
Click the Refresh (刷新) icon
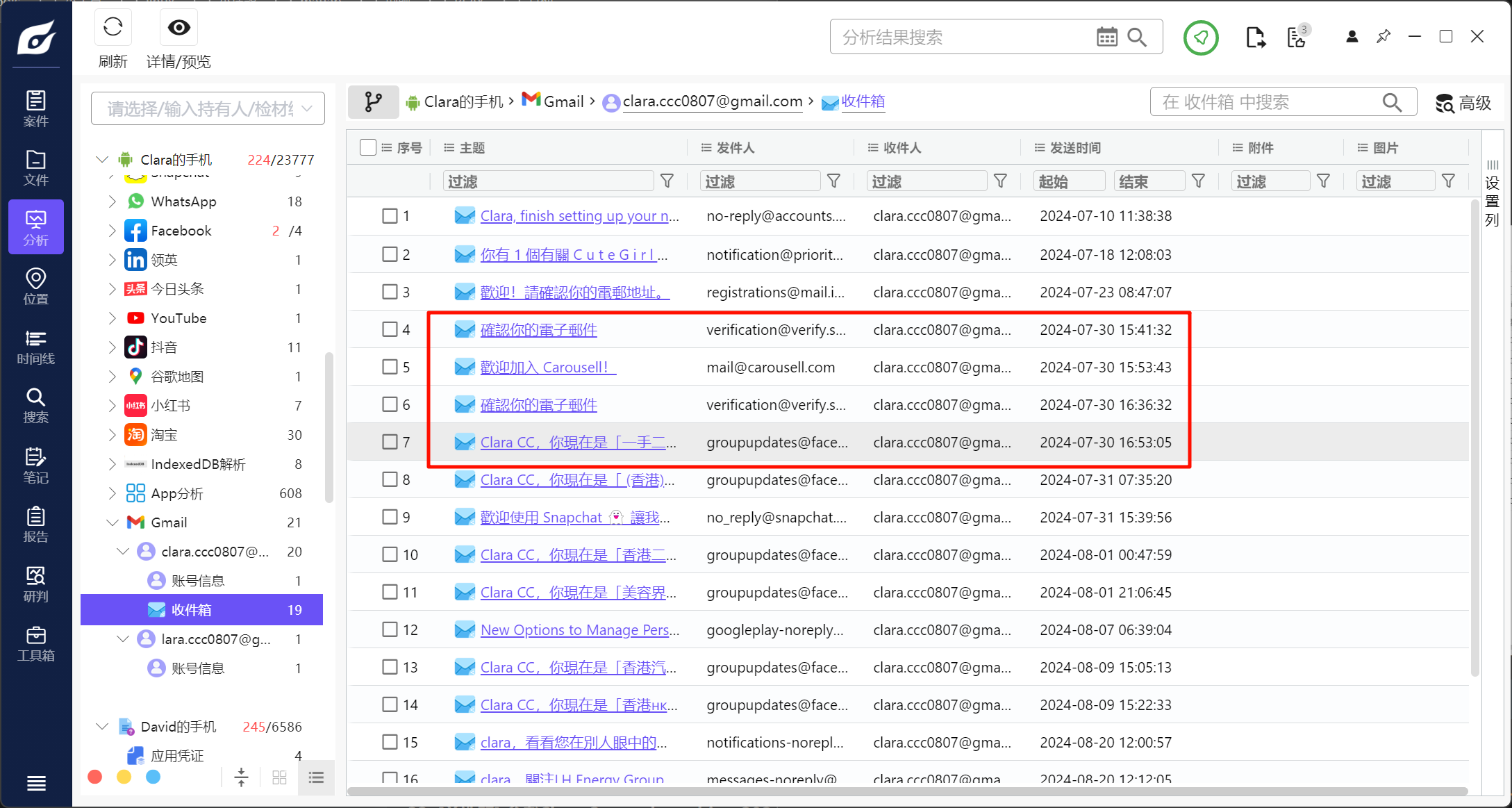click(113, 28)
